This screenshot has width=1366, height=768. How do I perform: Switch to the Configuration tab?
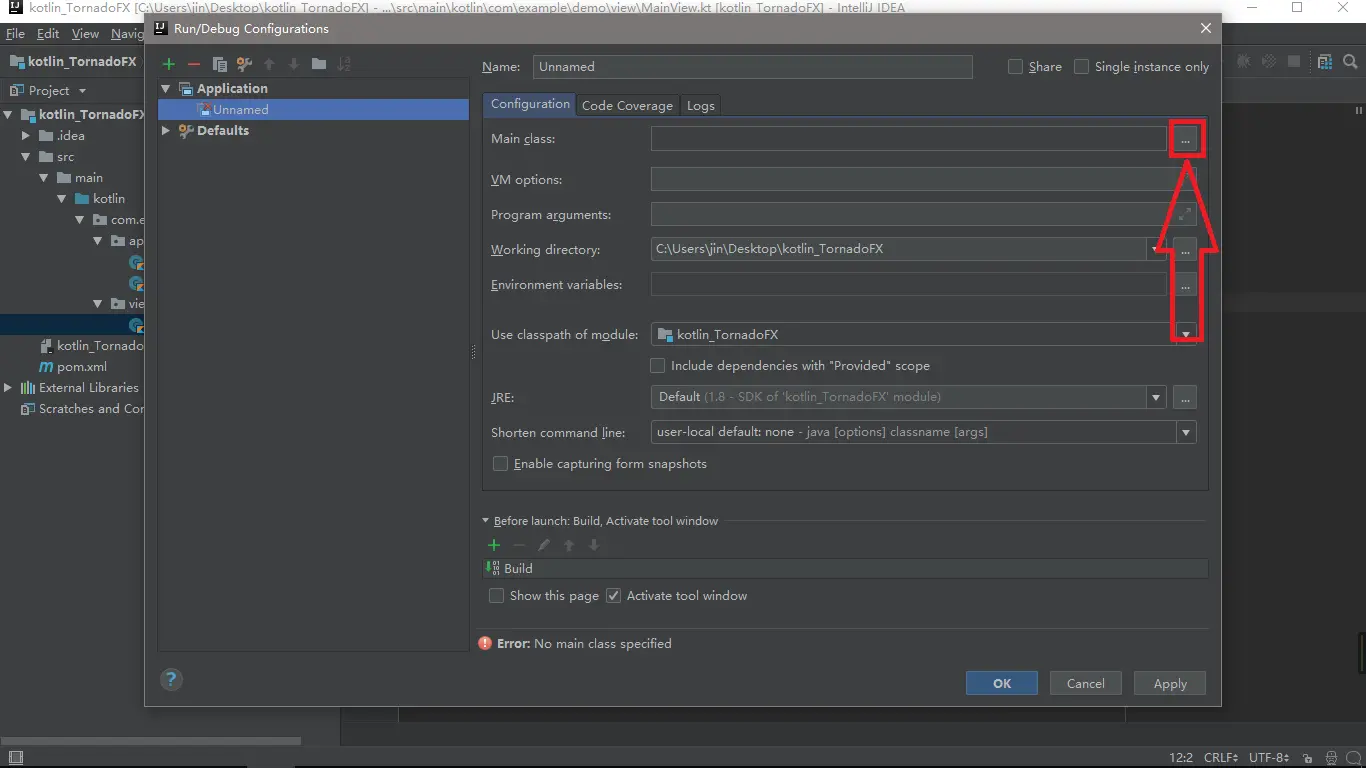(x=530, y=104)
